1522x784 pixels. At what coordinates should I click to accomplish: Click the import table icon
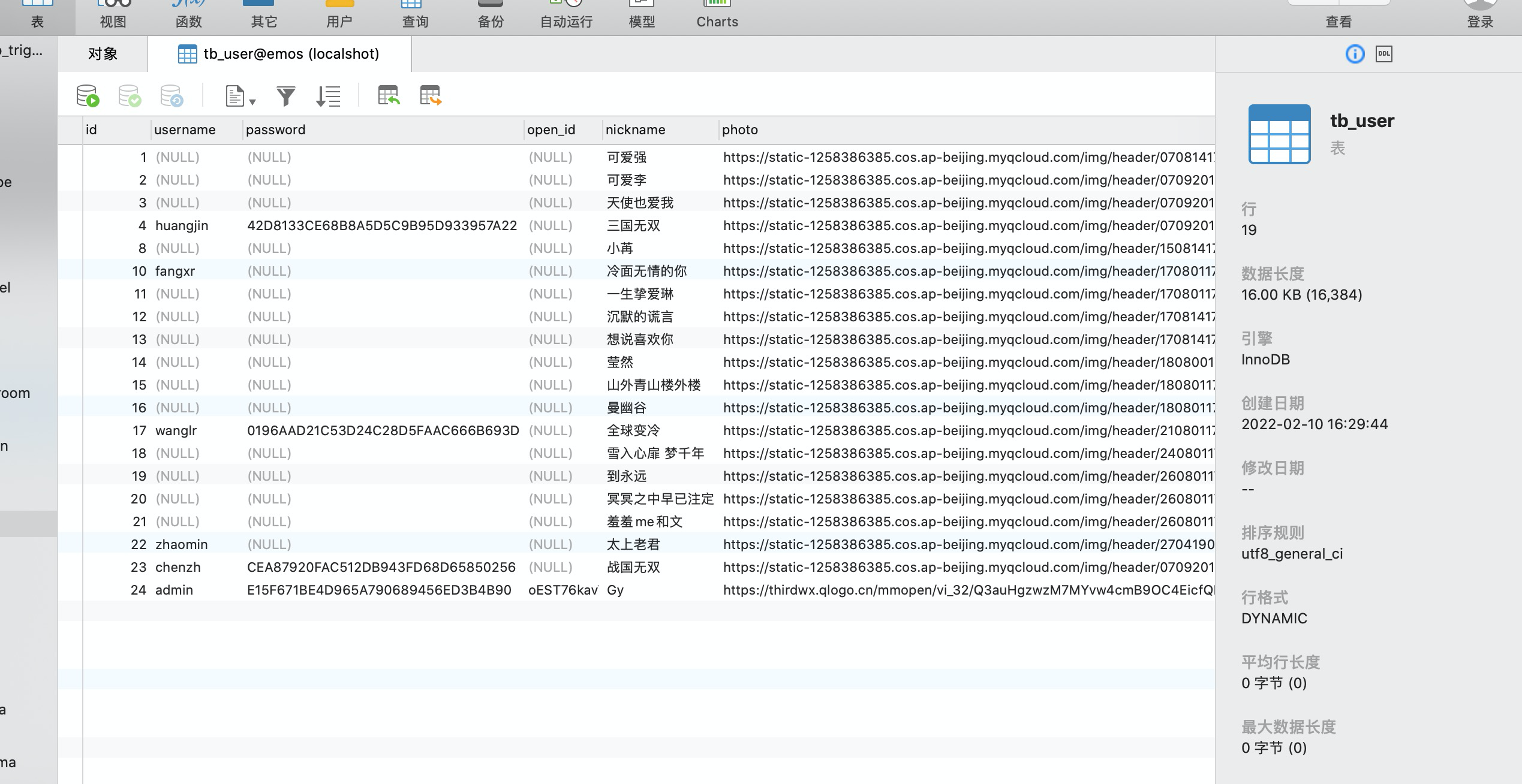389,96
